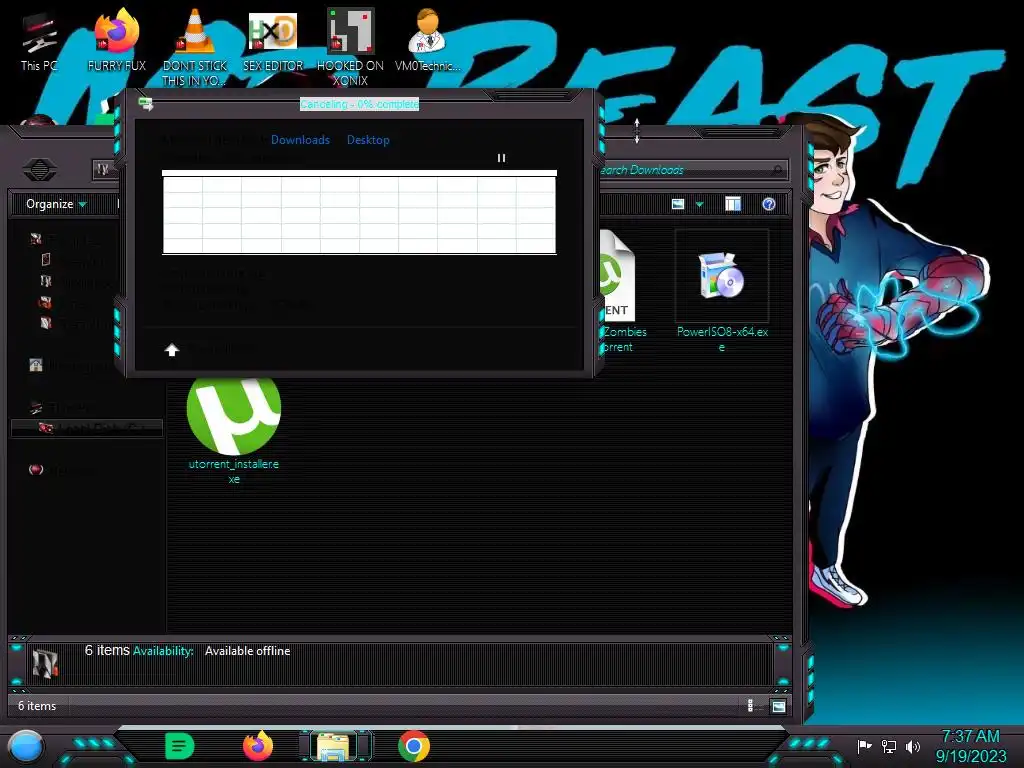The image size is (1024, 768).
Task: Switch to large icons view via status bar icon
Action: coord(778,706)
